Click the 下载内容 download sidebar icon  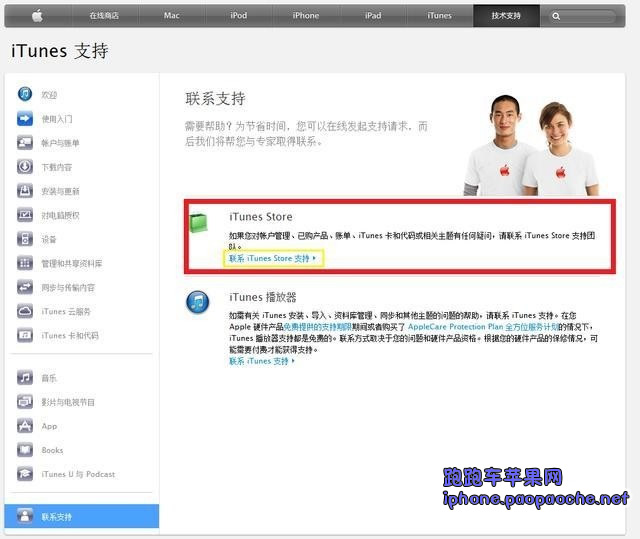pos(25,167)
